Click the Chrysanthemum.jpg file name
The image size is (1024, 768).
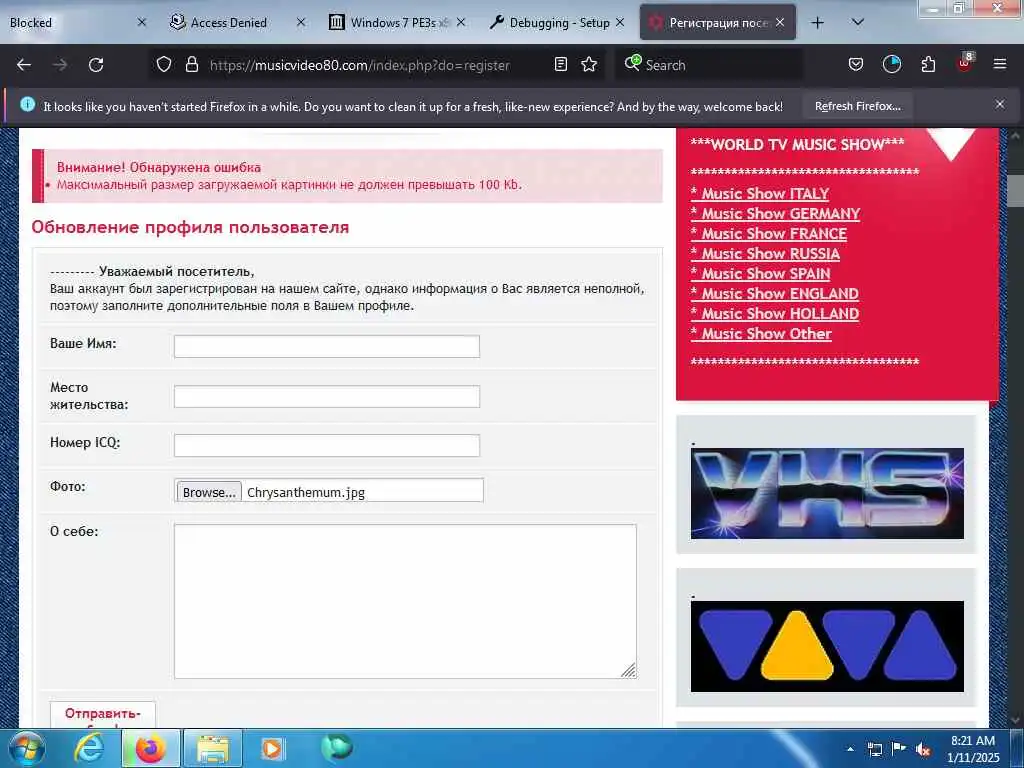tap(306, 492)
